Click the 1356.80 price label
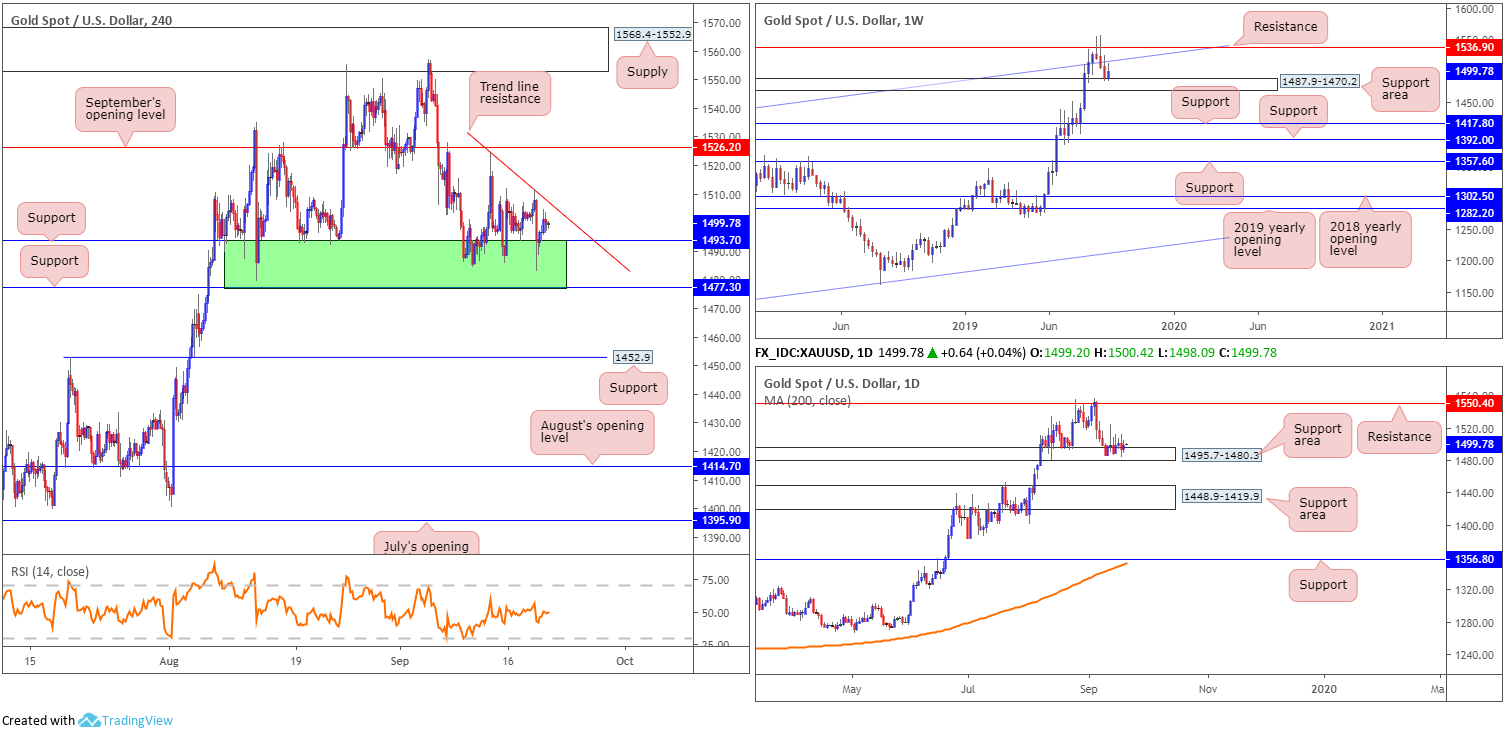1505x736 pixels. (x=1475, y=560)
